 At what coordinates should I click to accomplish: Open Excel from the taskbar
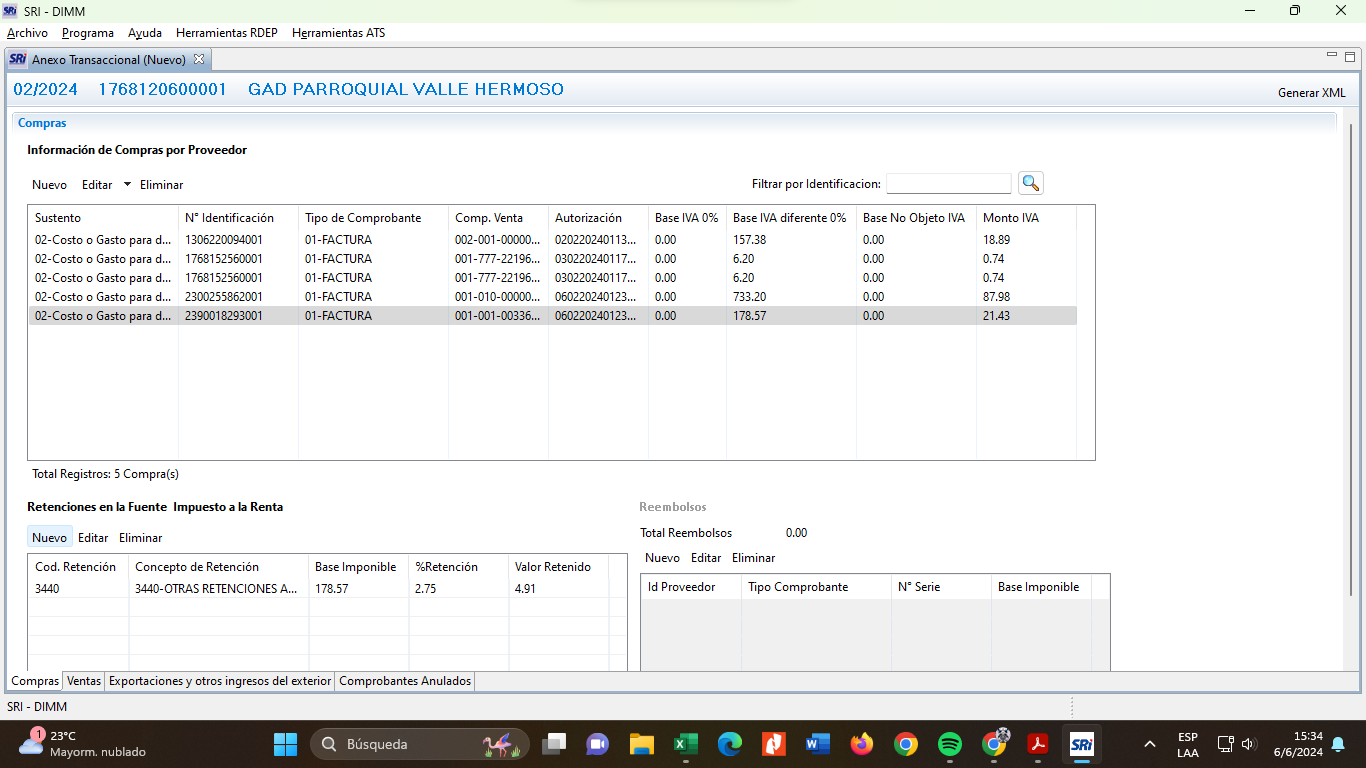click(686, 744)
